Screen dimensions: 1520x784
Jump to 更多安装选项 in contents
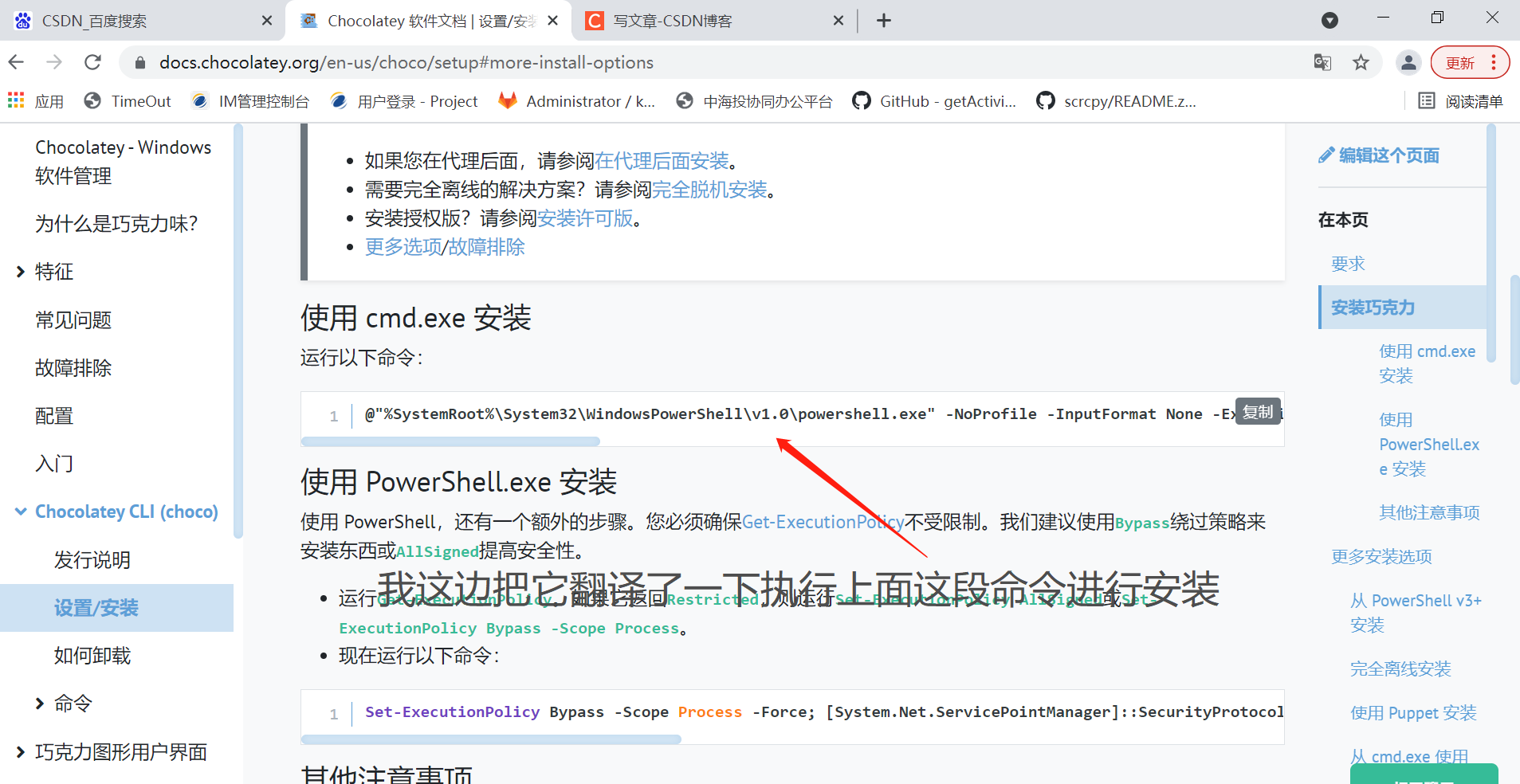[1381, 556]
